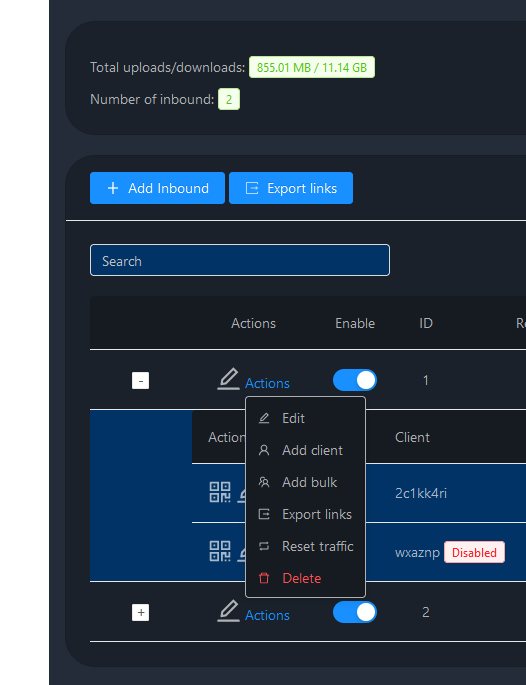Click into the Search input field
The width and height of the screenshot is (526, 685).
point(240,260)
